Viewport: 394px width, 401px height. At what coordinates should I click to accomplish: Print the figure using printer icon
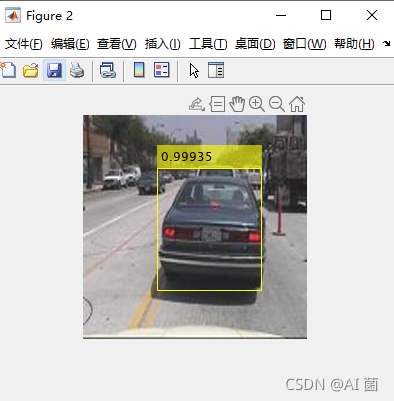click(77, 70)
